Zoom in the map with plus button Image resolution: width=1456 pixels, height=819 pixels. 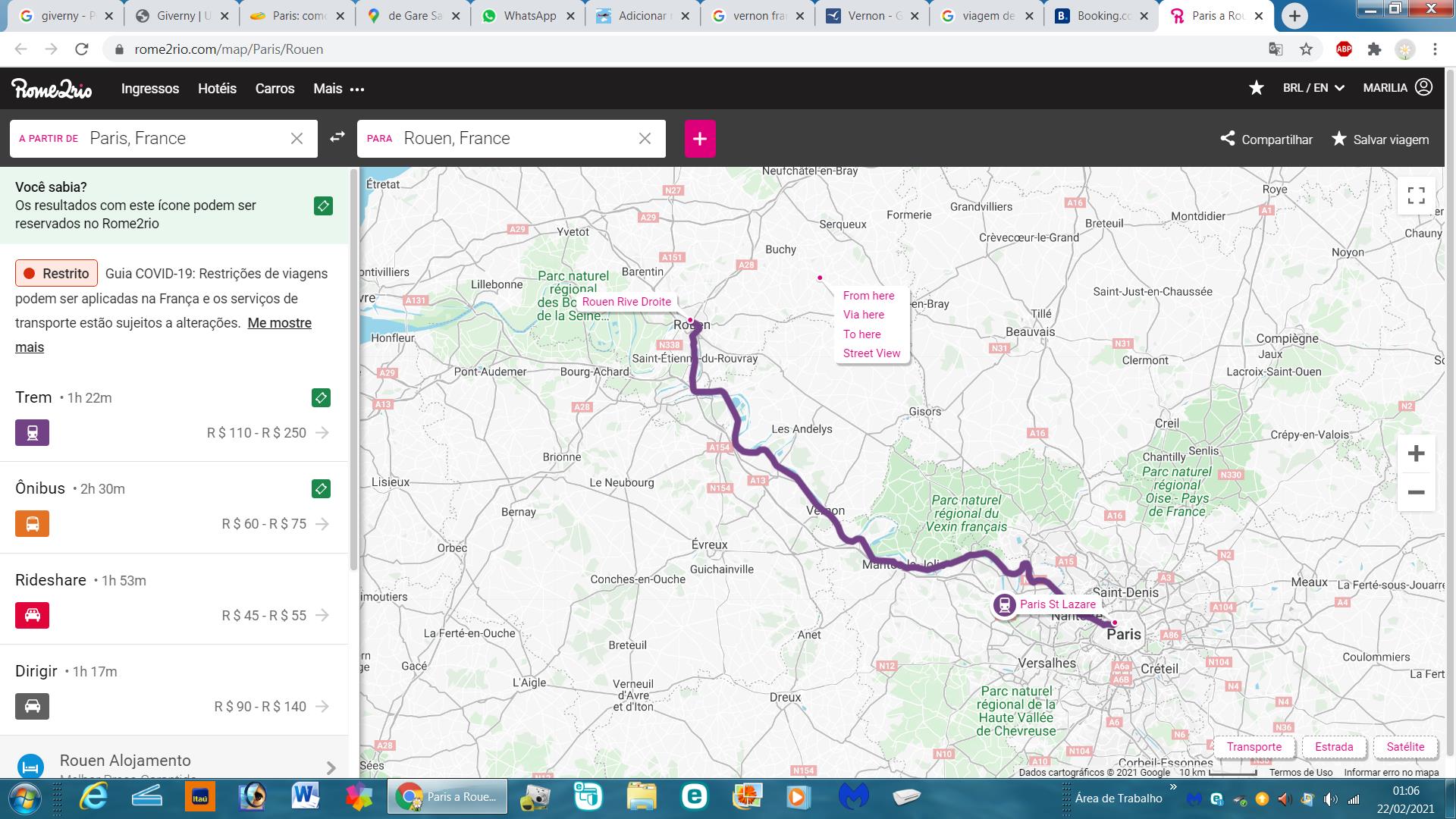(x=1416, y=454)
